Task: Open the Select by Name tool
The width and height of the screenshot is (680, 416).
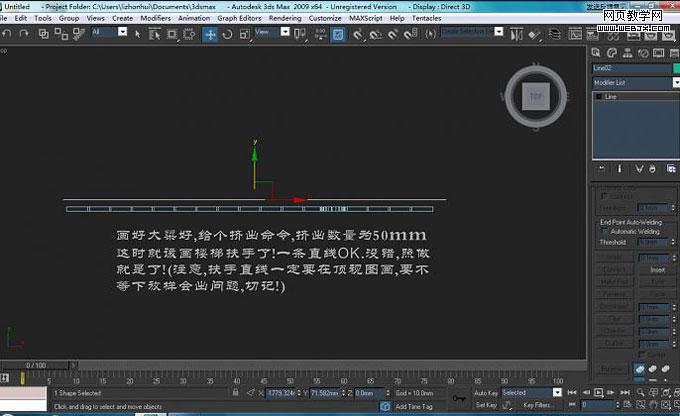Action: tap(154, 34)
